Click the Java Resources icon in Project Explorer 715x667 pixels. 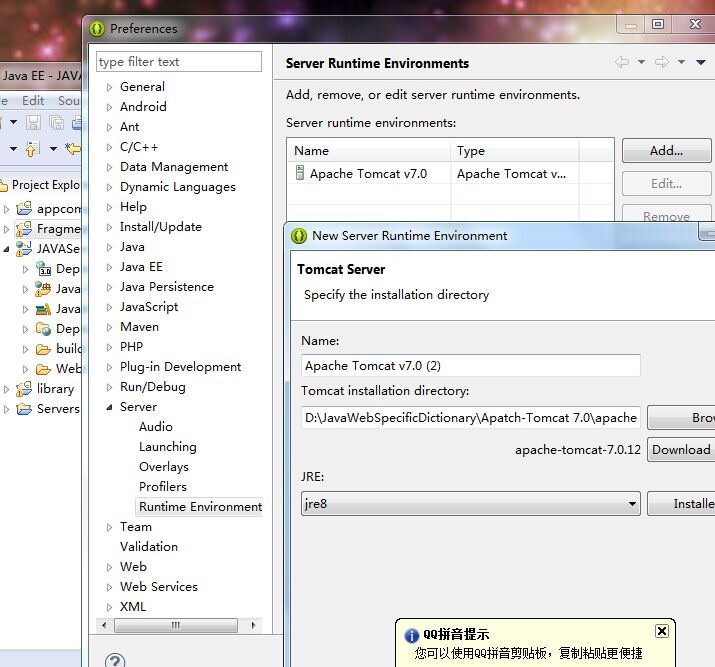coord(43,289)
